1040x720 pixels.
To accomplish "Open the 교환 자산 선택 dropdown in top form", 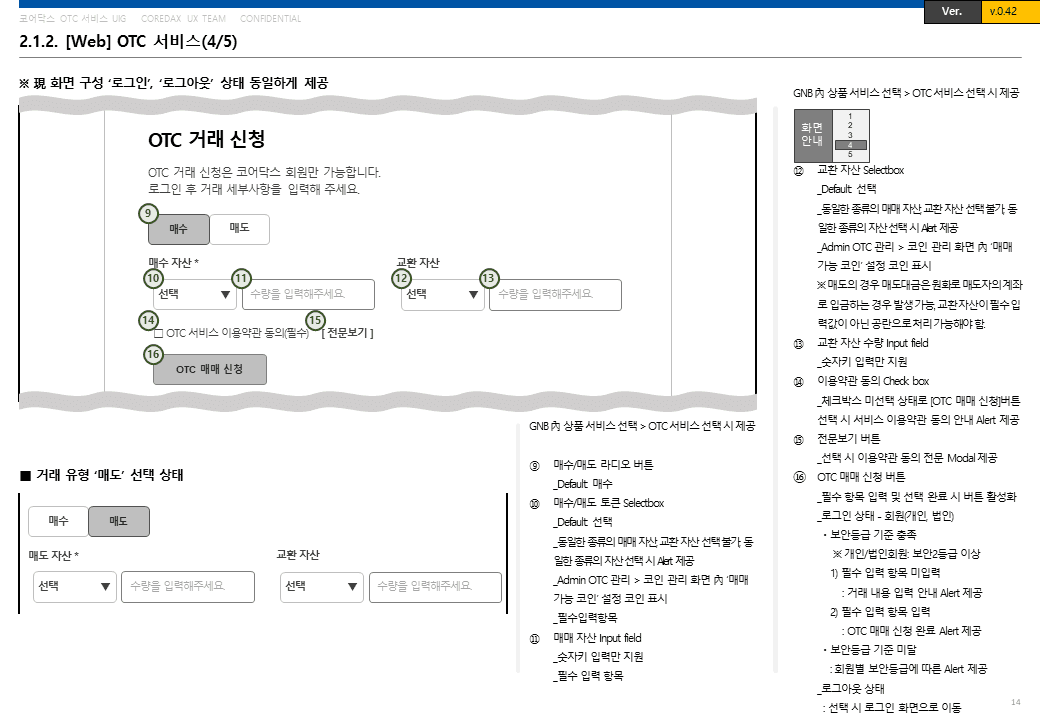I will [442, 294].
